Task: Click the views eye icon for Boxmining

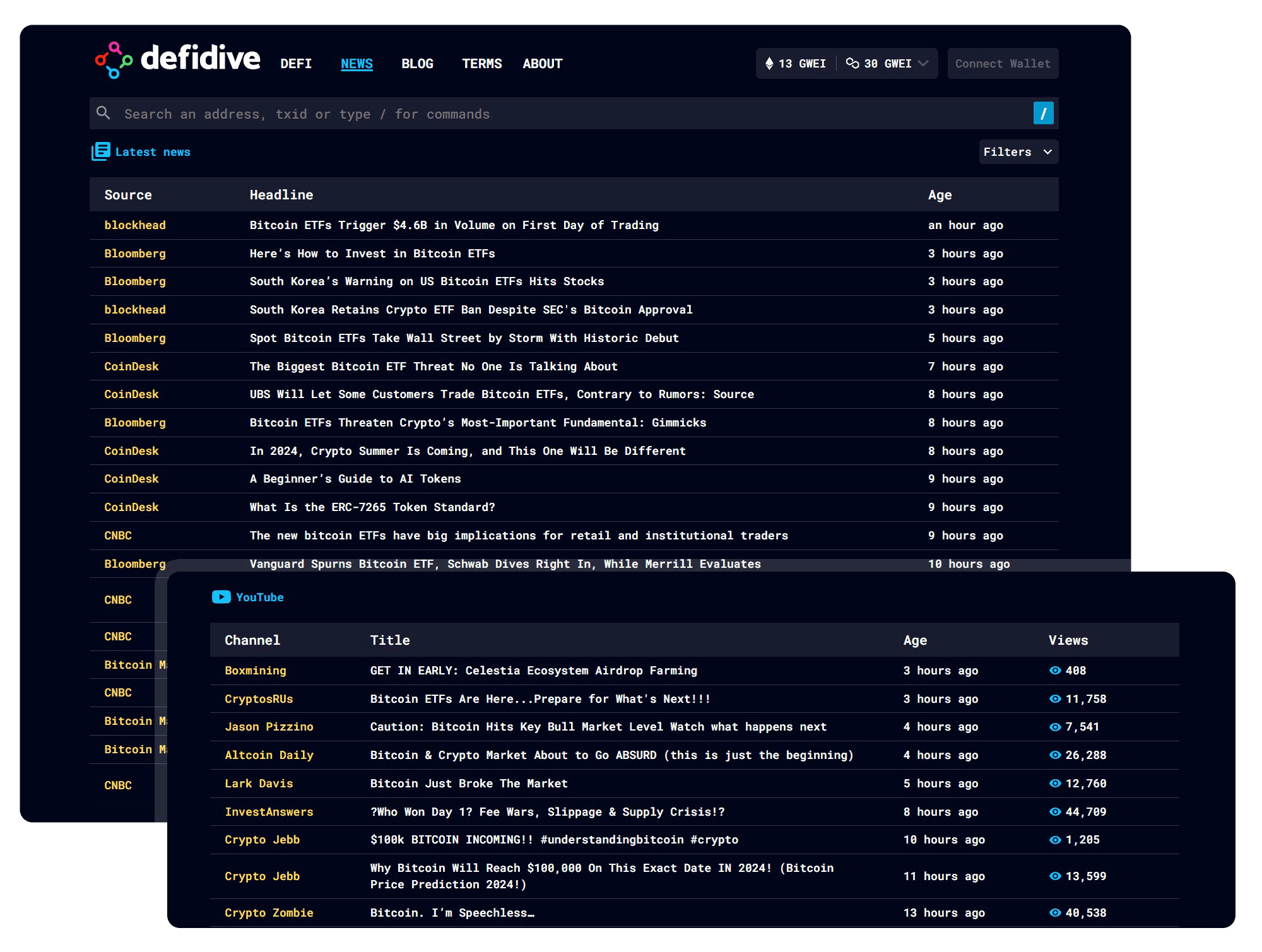Action: (x=1055, y=671)
